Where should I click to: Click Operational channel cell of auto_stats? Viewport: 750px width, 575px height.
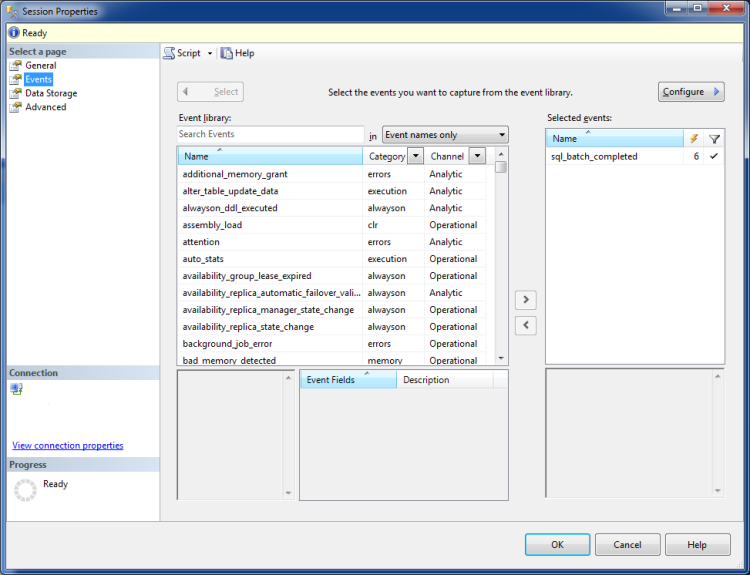(453, 259)
